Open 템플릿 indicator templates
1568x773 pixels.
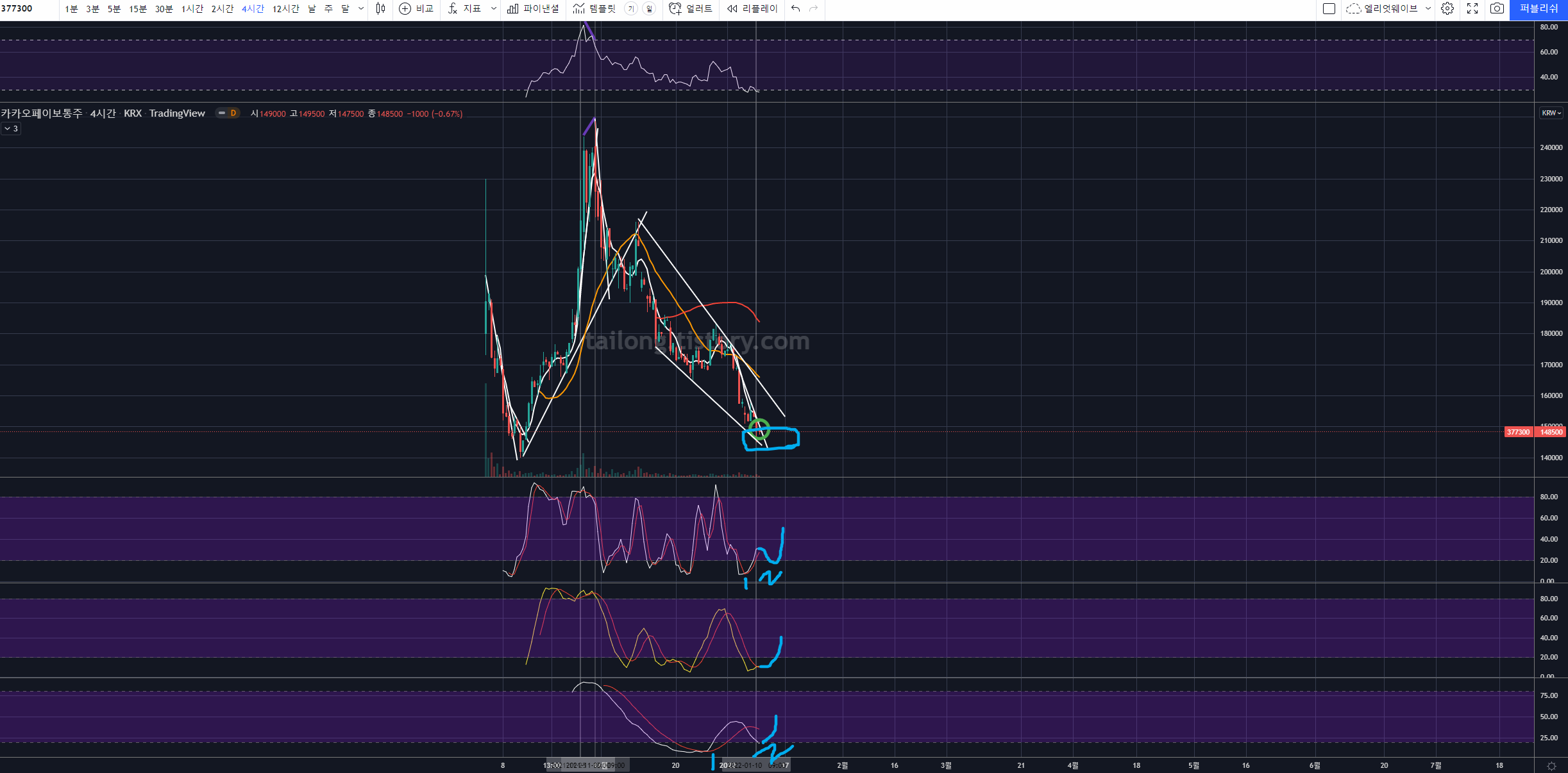click(x=594, y=8)
